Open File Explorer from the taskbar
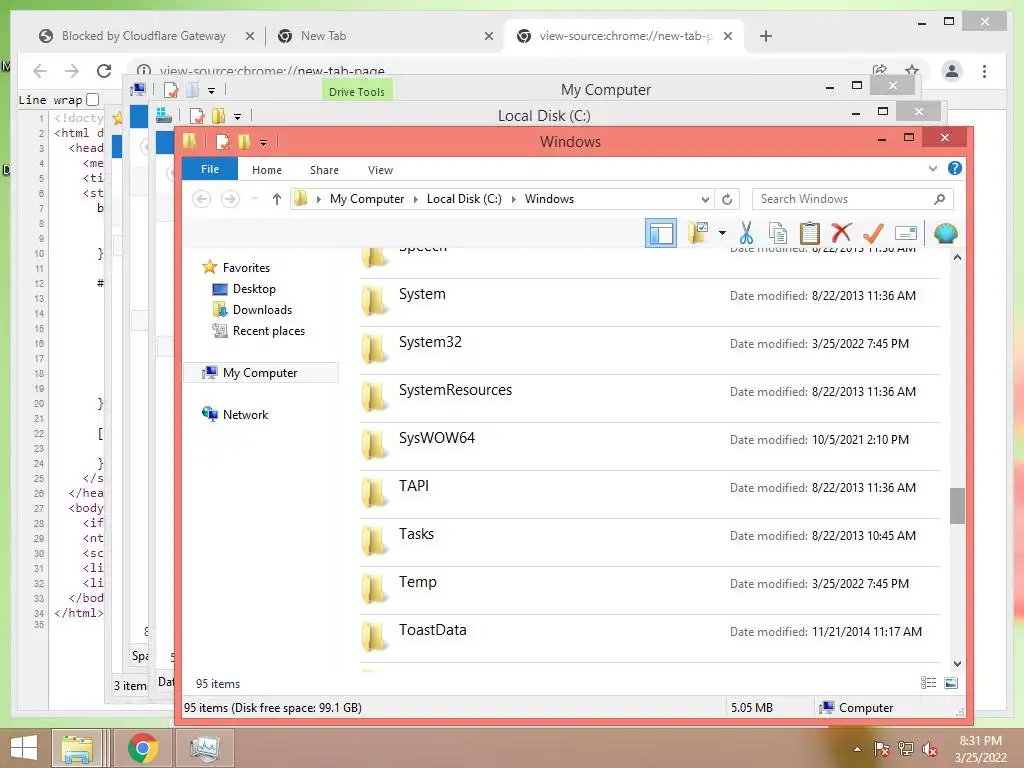 pyautogui.click(x=77, y=748)
